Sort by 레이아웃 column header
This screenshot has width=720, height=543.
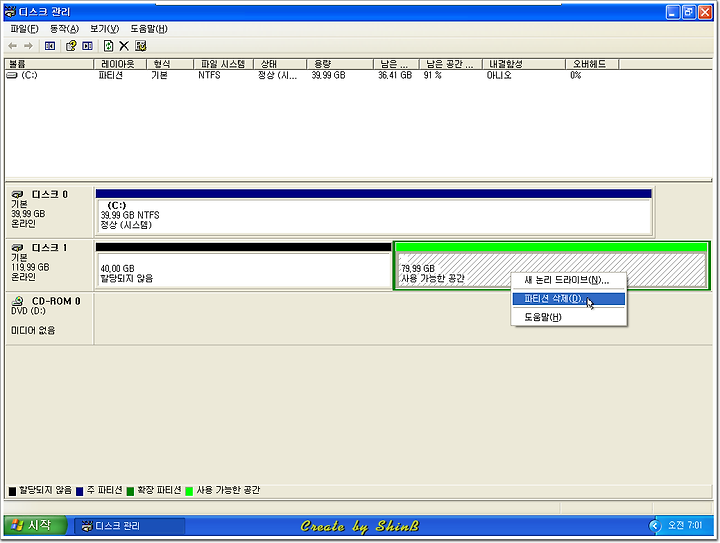tap(120, 64)
